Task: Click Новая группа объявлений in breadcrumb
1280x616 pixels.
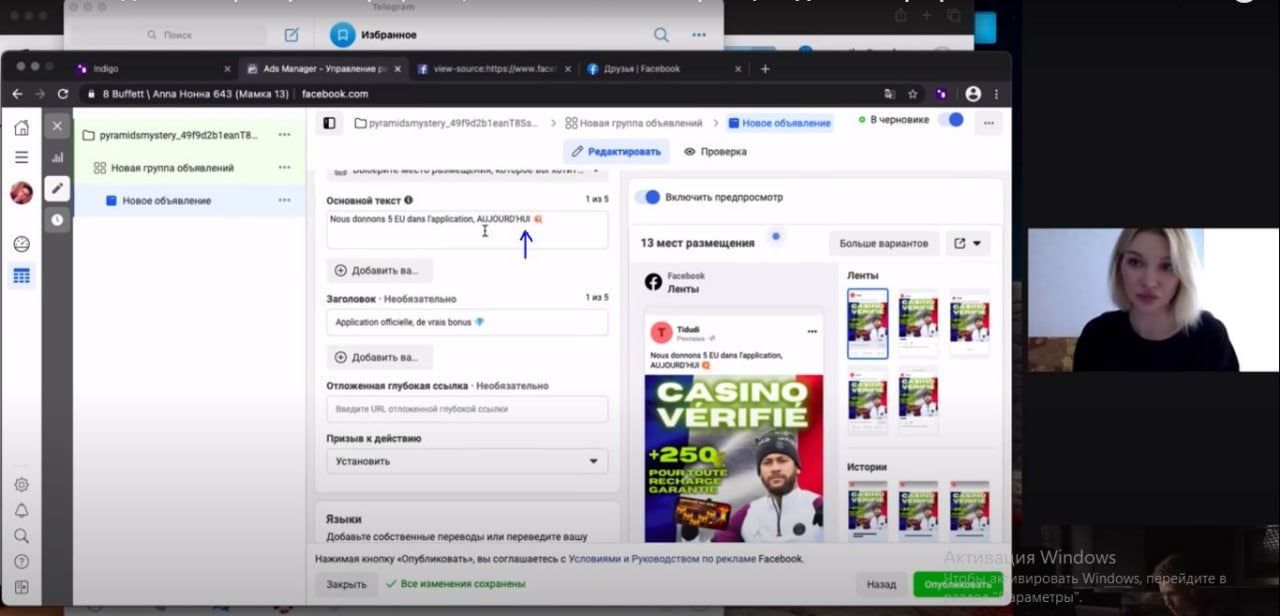Action: point(633,123)
